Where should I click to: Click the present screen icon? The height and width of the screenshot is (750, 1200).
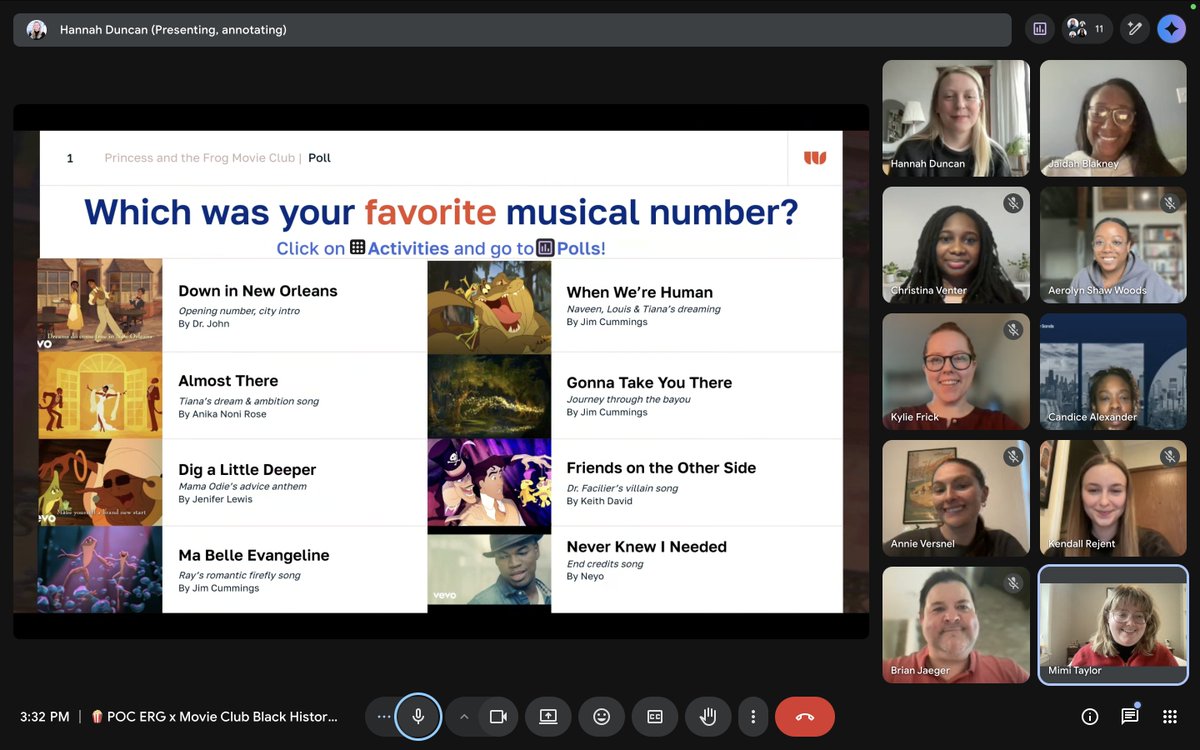[x=548, y=716]
